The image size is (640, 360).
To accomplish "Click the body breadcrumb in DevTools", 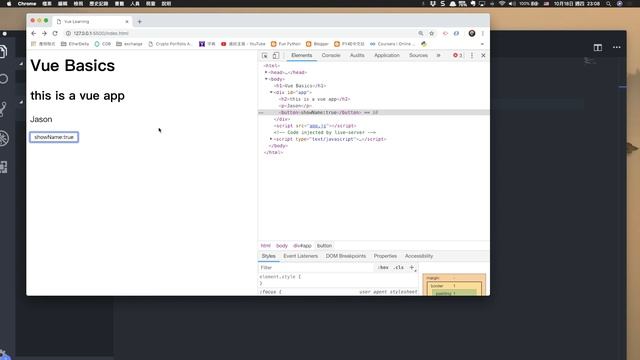I will (x=282, y=246).
